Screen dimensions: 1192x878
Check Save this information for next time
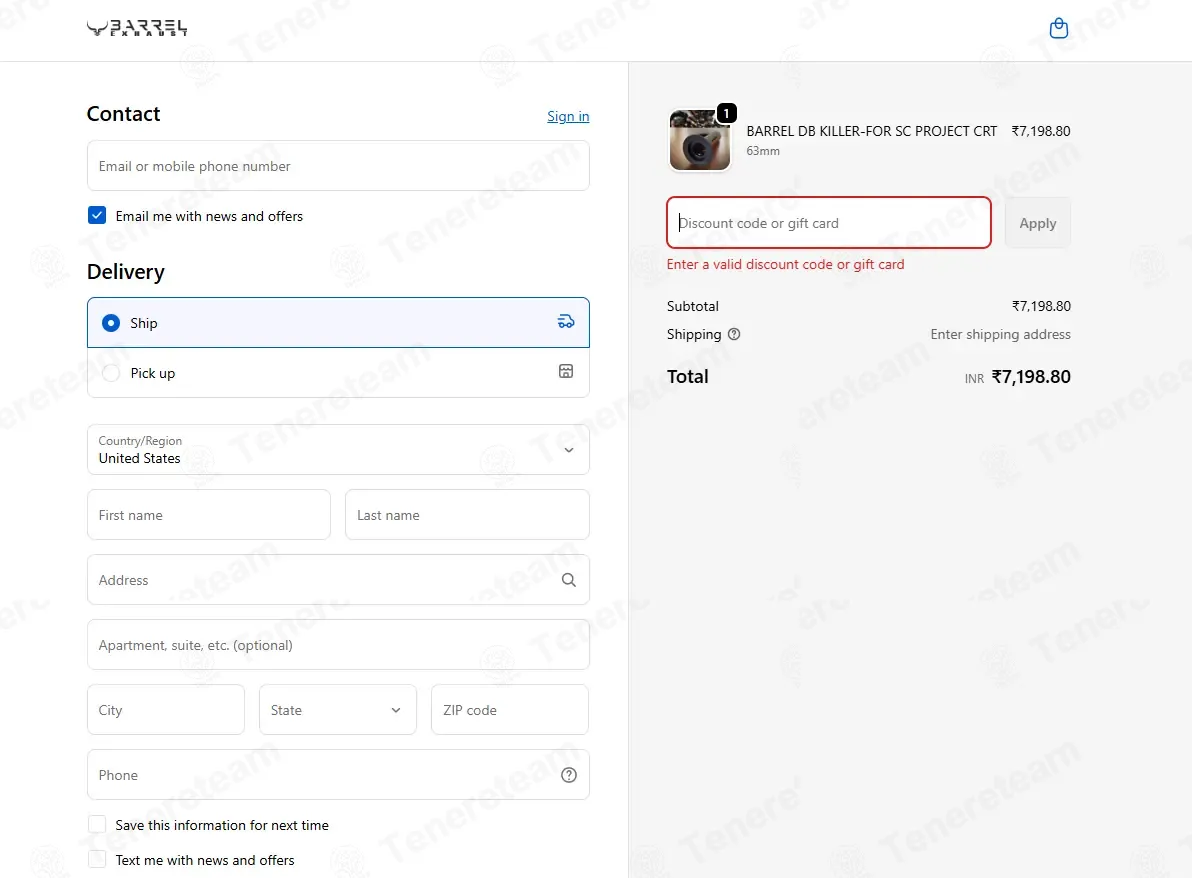[97, 825]
